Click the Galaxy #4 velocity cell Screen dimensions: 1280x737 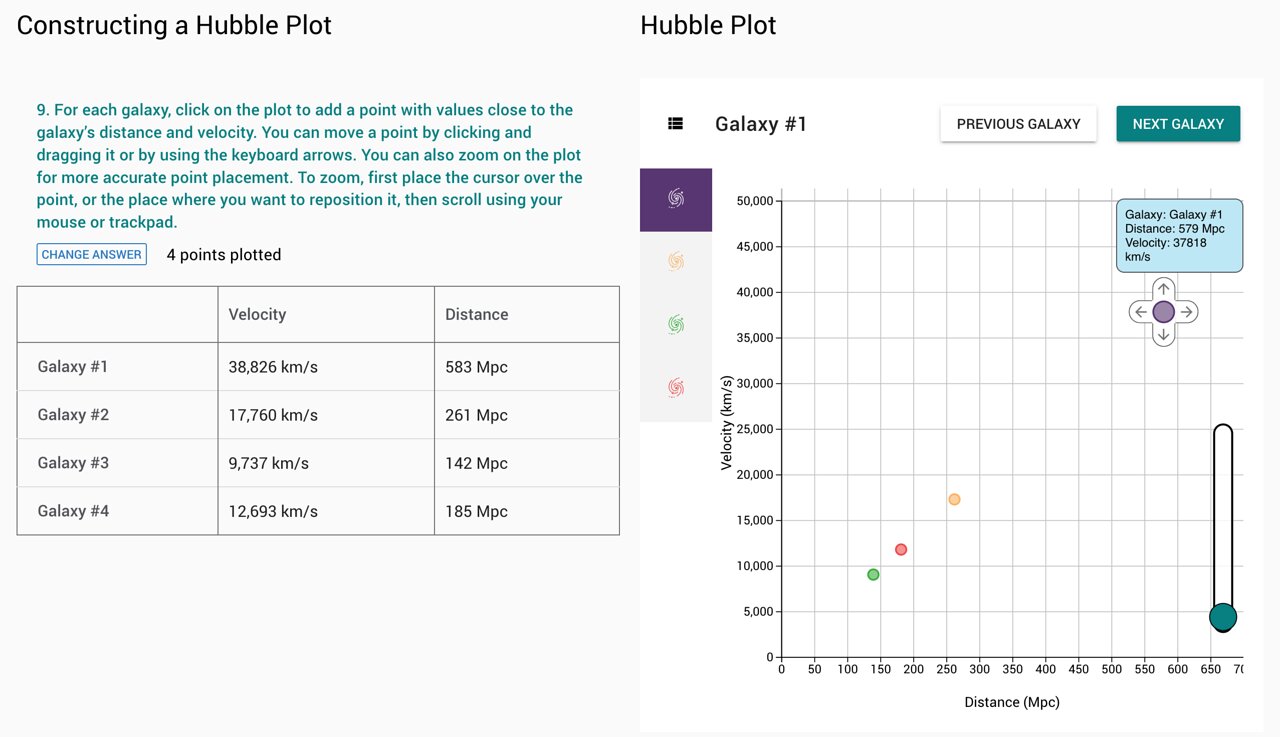[325, 511]
